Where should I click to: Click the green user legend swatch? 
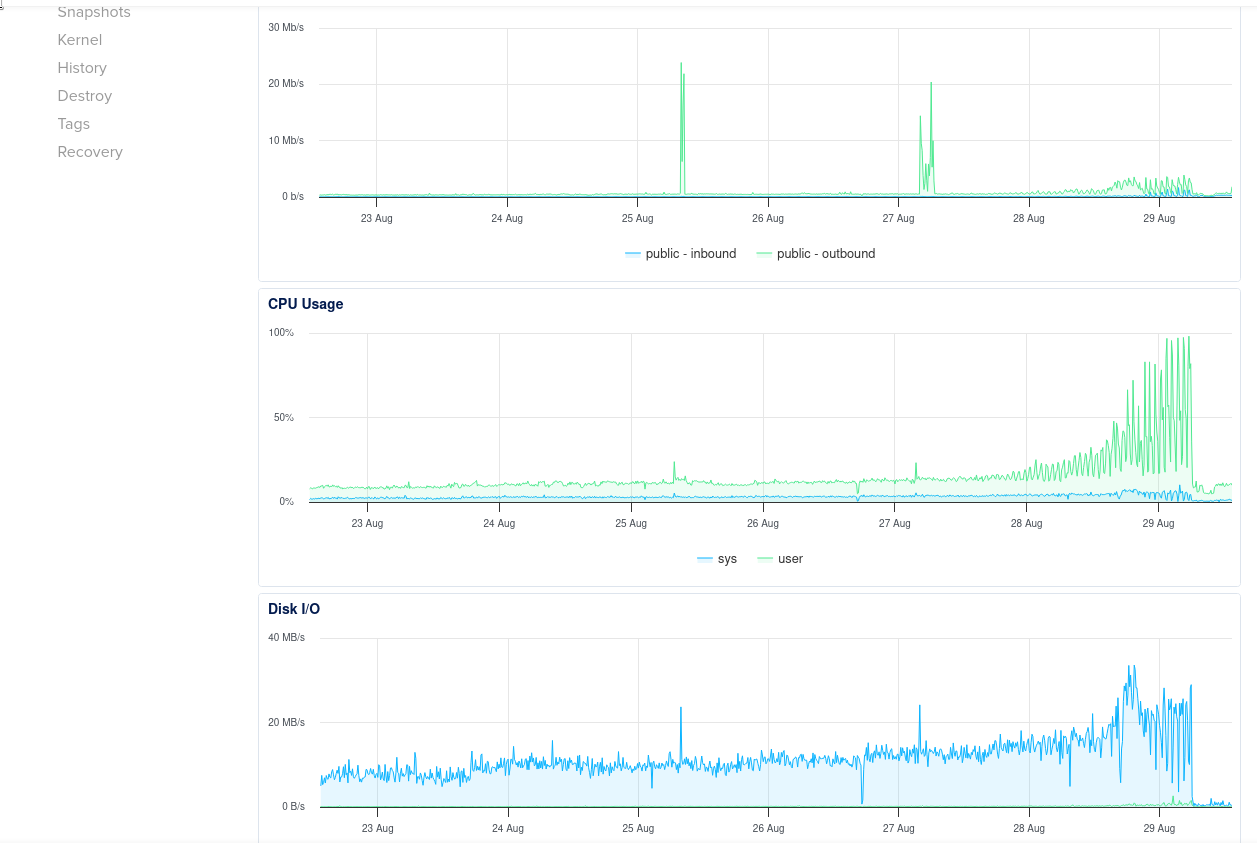click(766, 559)
